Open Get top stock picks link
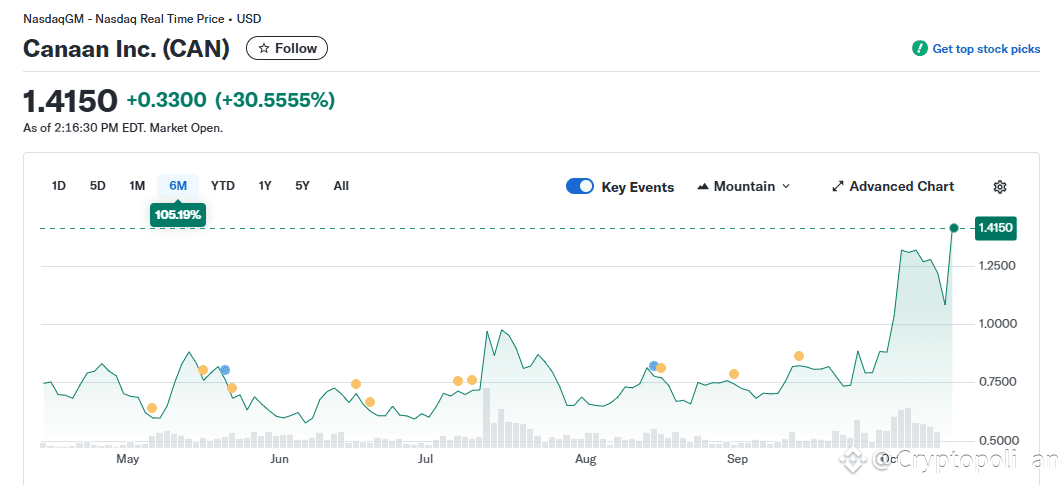The width and height of the screenshot is (1063, 485). tap(986, 49)
